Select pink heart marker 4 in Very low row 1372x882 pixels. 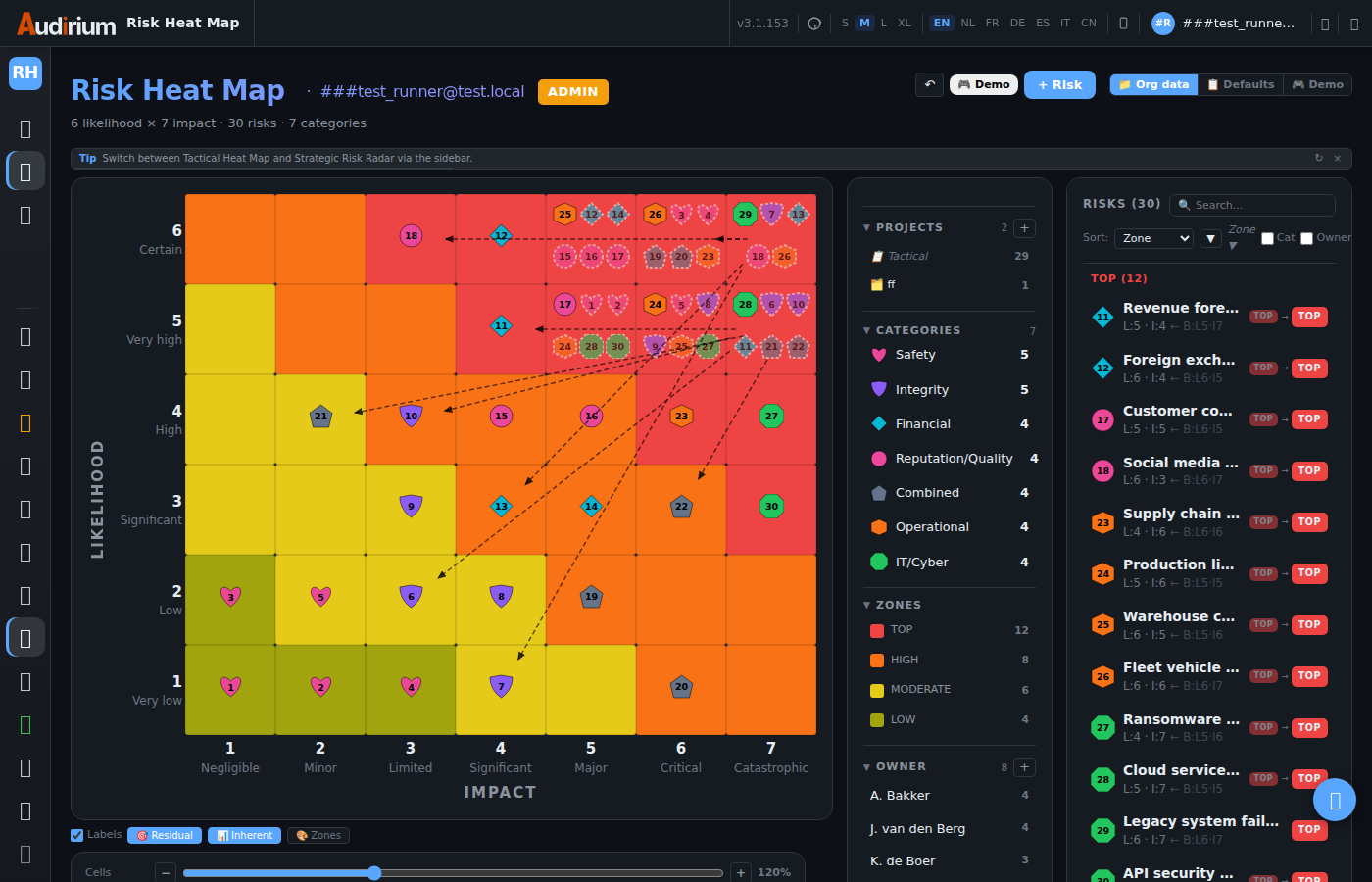click(x=411, y=686)
